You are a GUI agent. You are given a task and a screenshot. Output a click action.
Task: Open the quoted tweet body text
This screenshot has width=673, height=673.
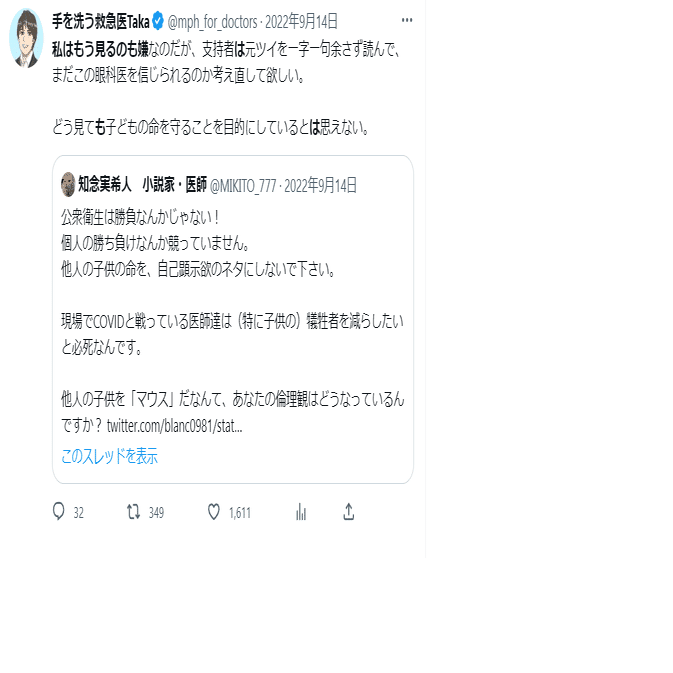[x=232, y=321]
